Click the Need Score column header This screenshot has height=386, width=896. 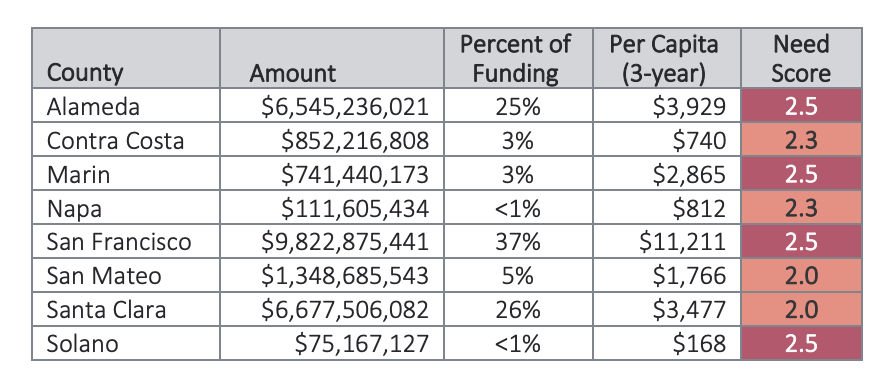[x=801, y=58]
